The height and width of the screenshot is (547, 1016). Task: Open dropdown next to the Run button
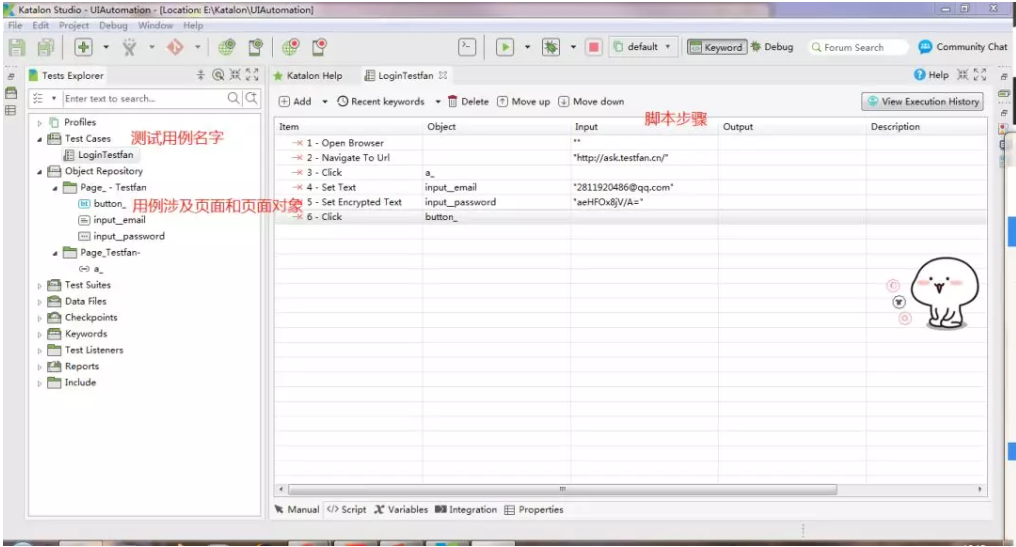click(x=527, y=47)
